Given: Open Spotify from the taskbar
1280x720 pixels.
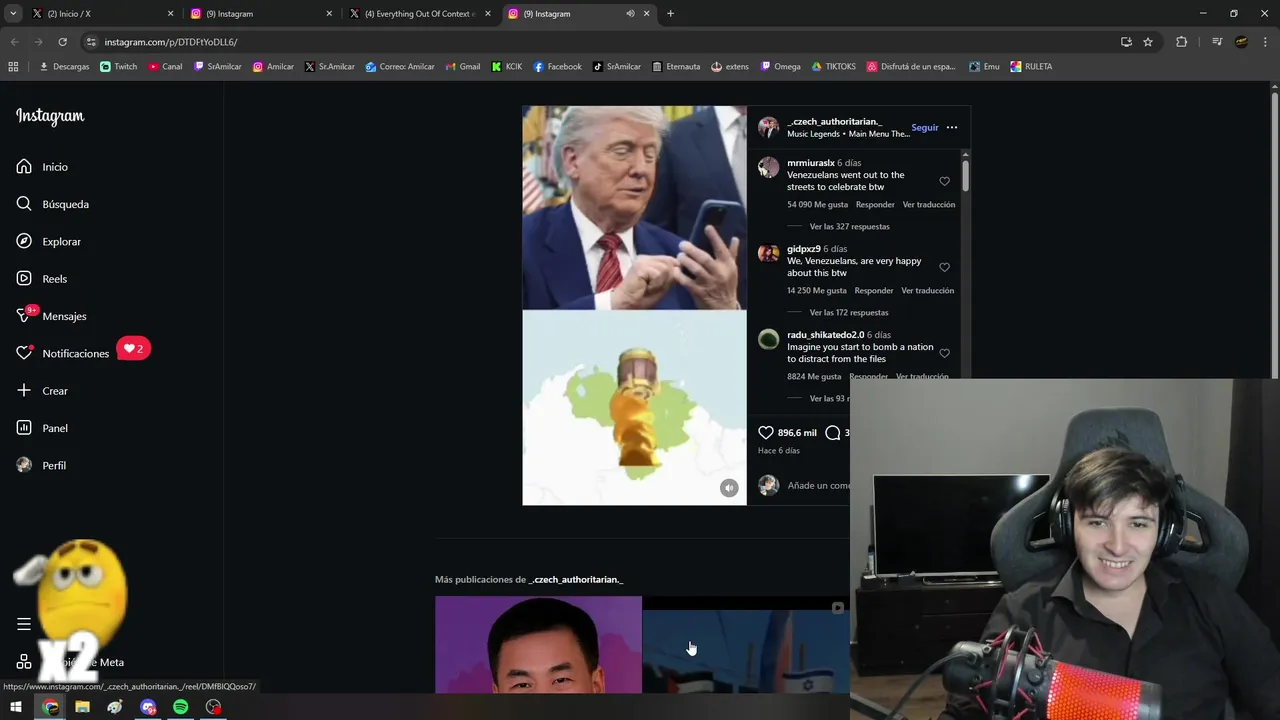Looking at the screenshot, I should 180,707.
